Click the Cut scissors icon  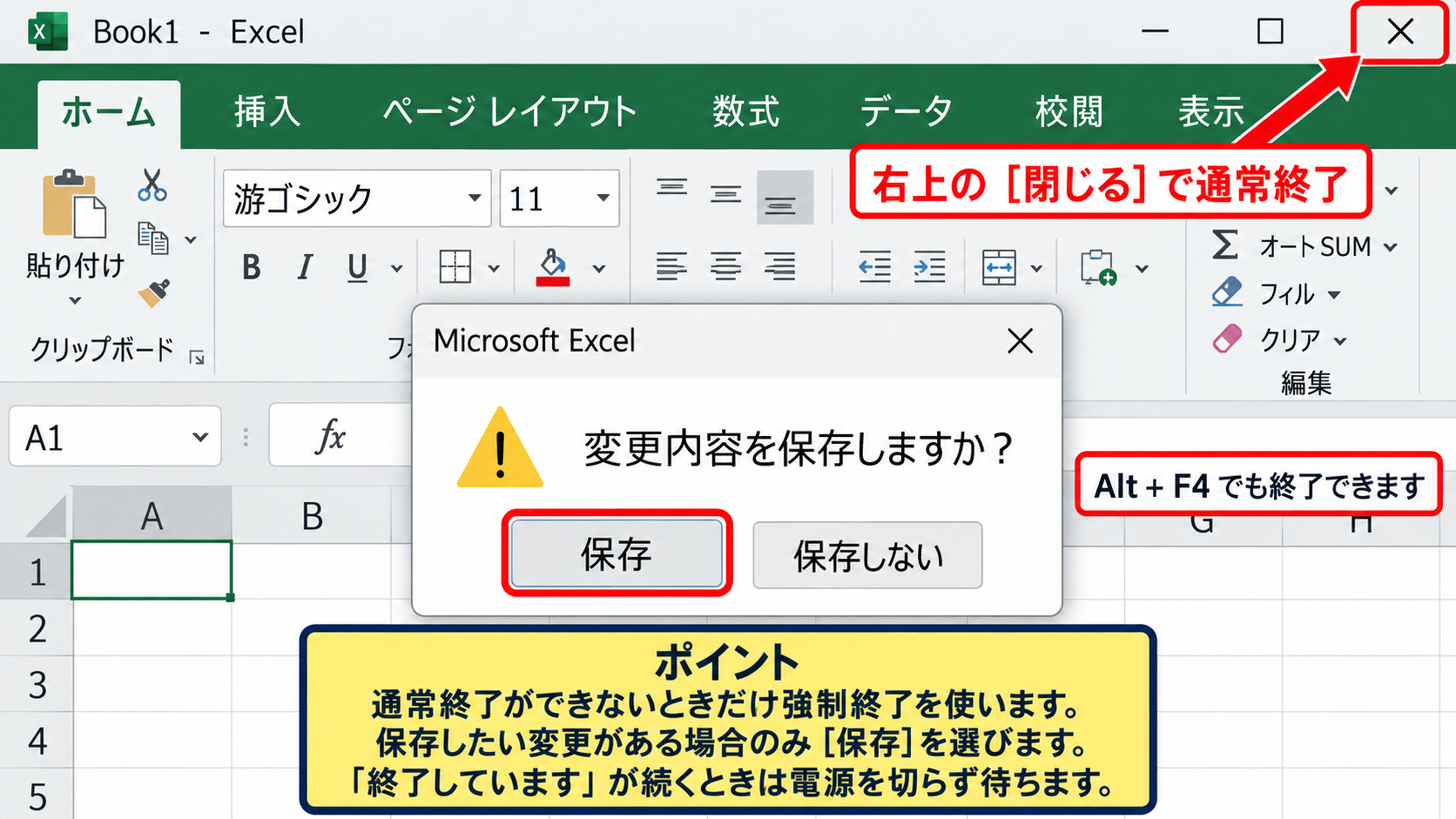pyautogui.click(x=152, y=185)
